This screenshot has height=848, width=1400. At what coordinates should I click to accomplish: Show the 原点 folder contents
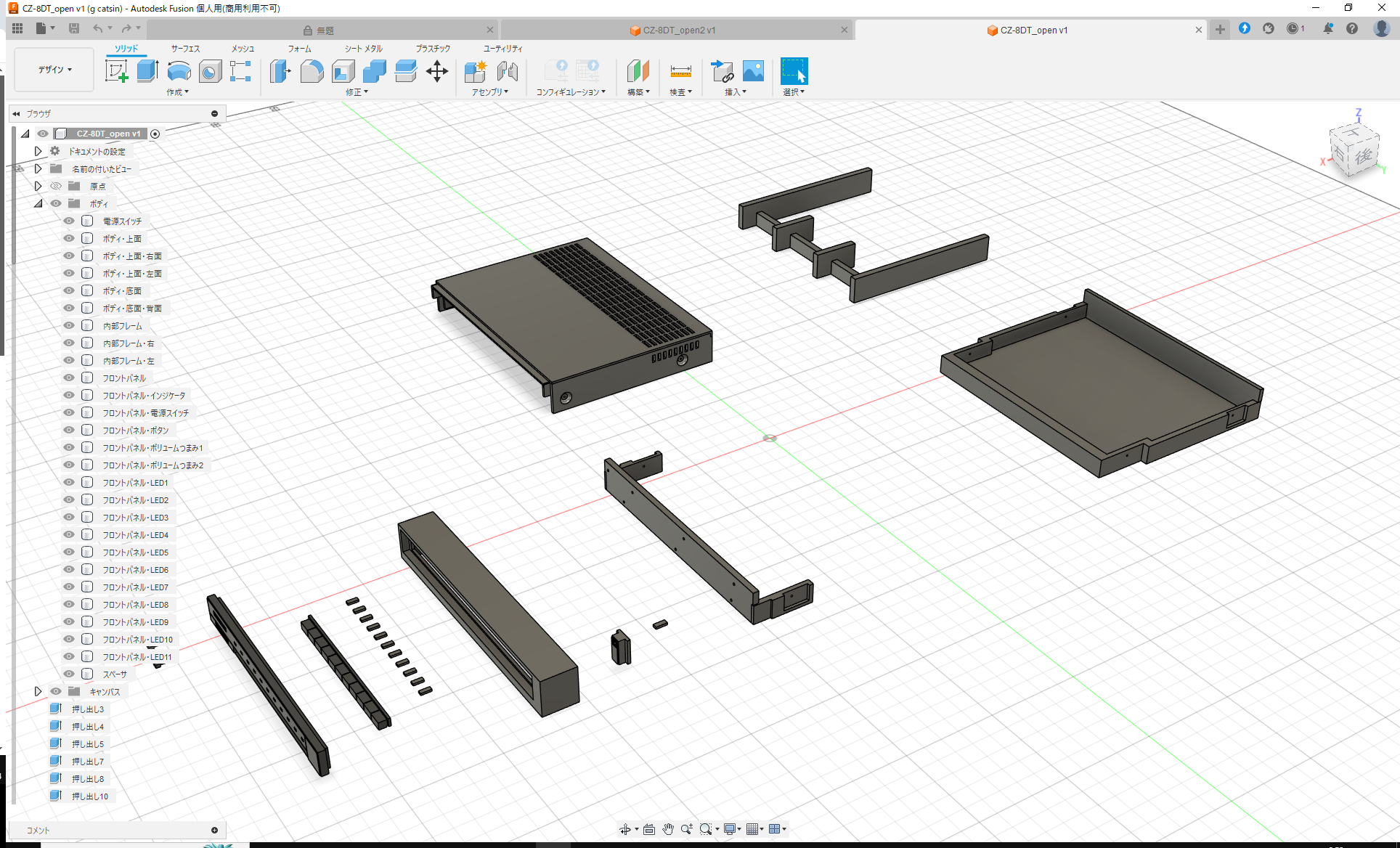[x=38, y=186]
